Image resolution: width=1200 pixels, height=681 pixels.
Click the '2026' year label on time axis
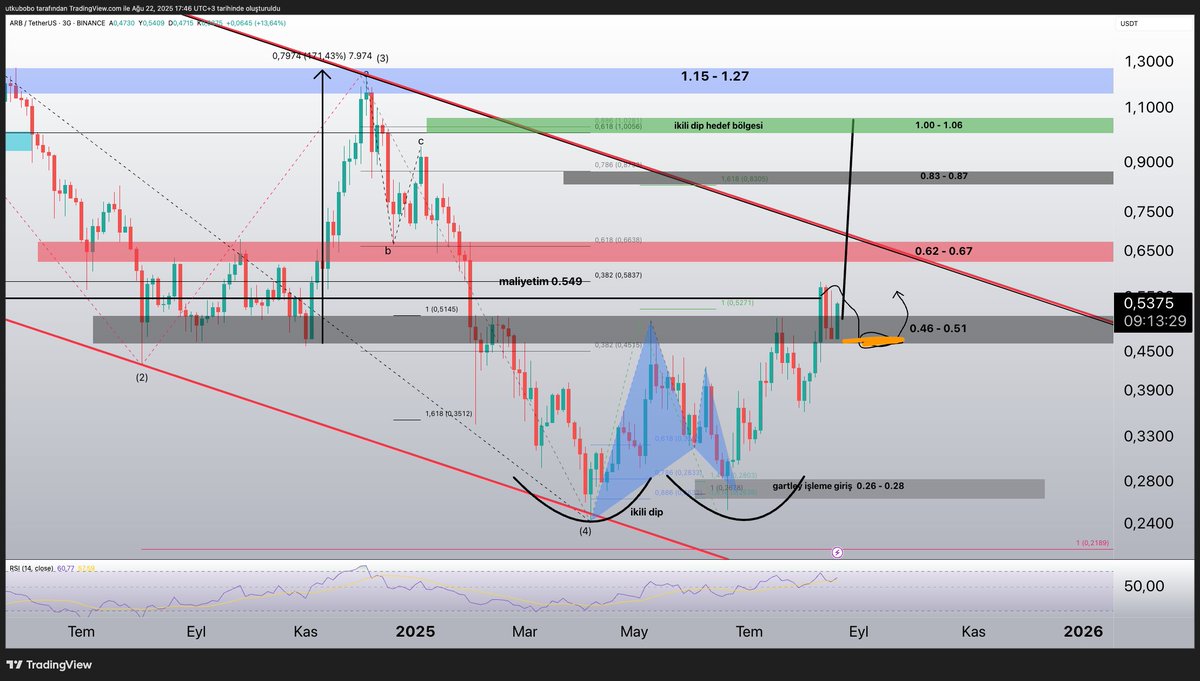pyautogui.click(x=1083, y=632)
